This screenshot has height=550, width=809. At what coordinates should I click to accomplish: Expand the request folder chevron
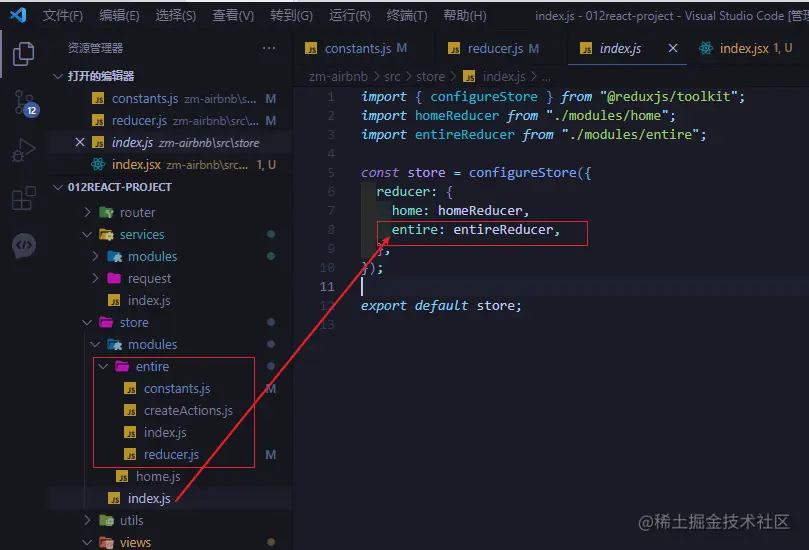95,278
